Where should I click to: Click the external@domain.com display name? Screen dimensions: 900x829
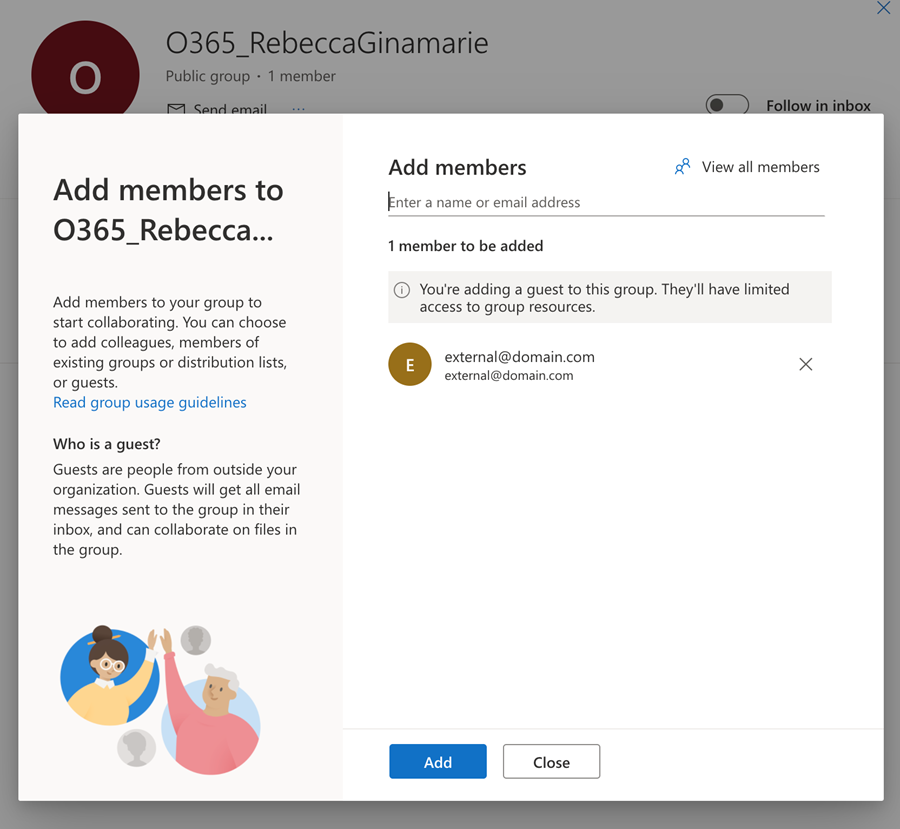pos(519,357)
